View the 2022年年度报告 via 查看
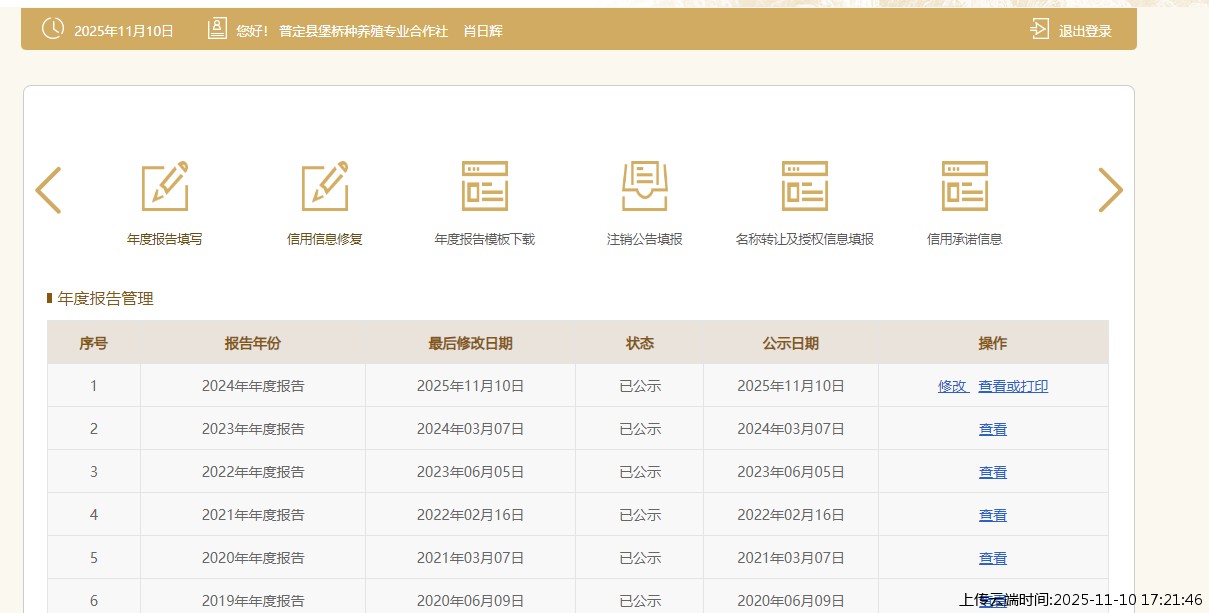The image size is (1209, 613). [993, 472]
